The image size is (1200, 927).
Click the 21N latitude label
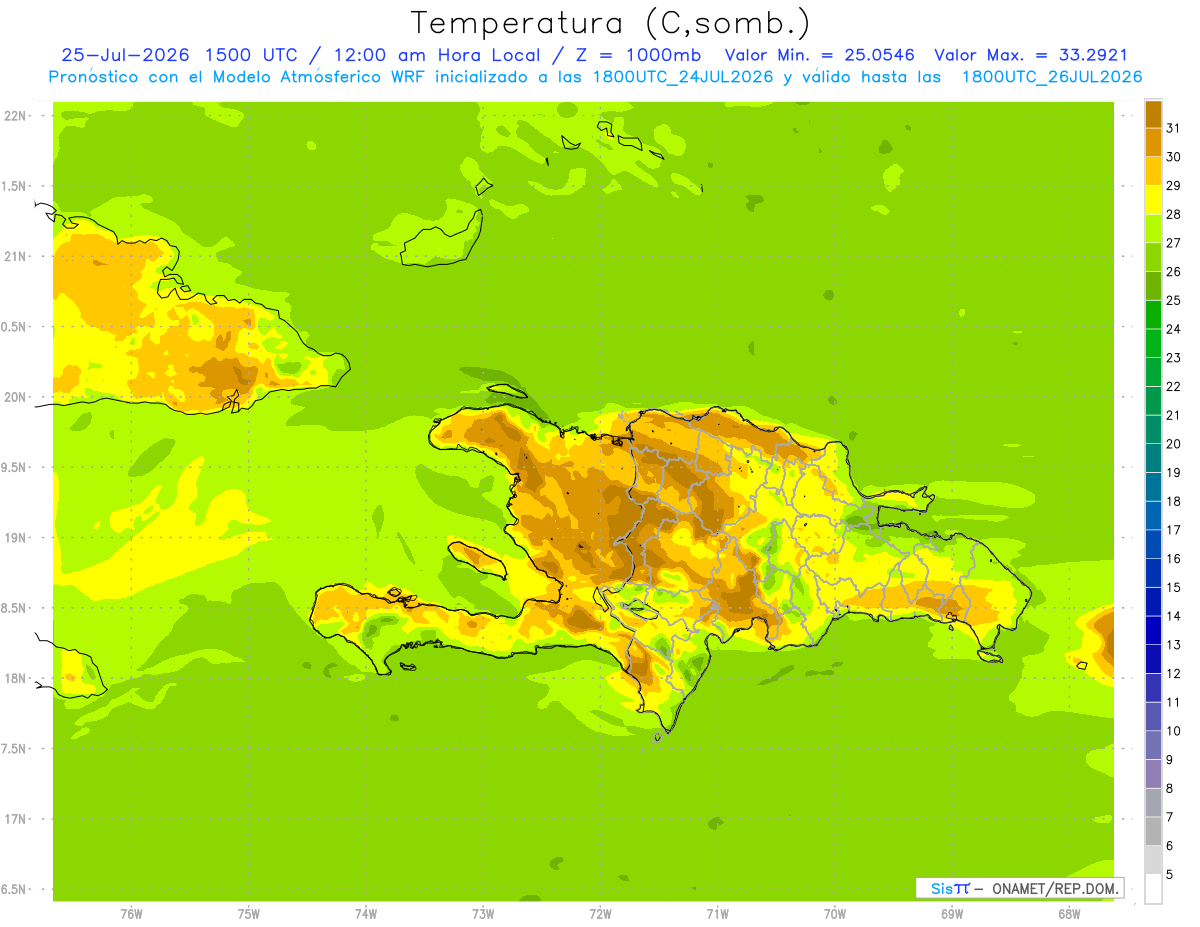tap(17, 256)
